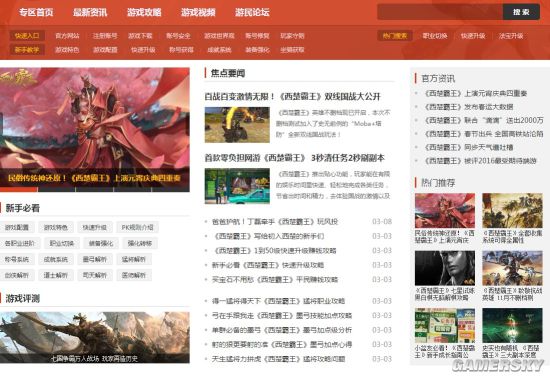Click the 搜索 search button

click(521, 12)
